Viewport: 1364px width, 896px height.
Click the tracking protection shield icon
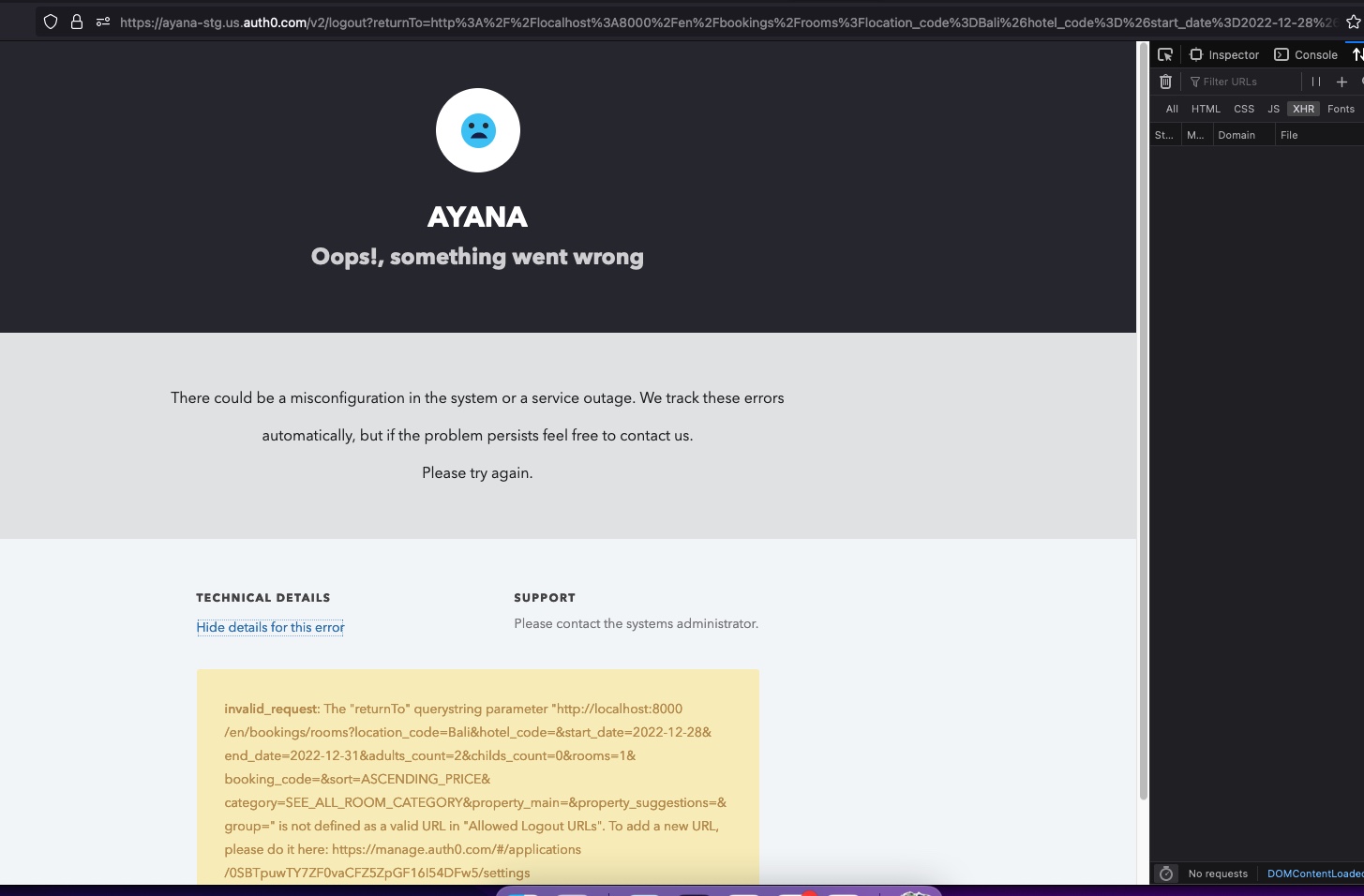50,22
